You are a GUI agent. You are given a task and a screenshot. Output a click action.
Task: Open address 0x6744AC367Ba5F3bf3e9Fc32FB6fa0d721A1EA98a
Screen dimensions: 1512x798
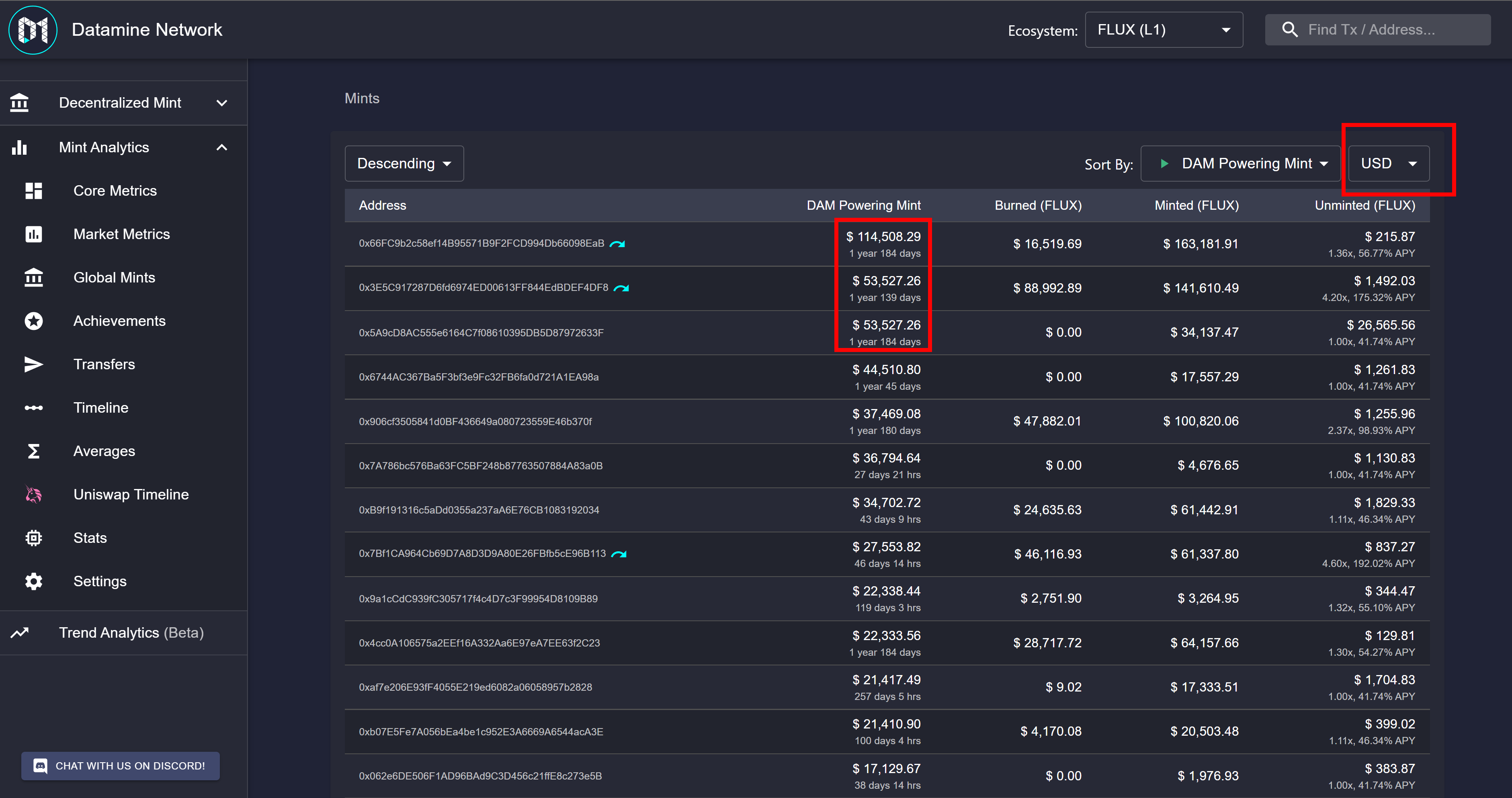pyautogui.click(x=478, y=377)
